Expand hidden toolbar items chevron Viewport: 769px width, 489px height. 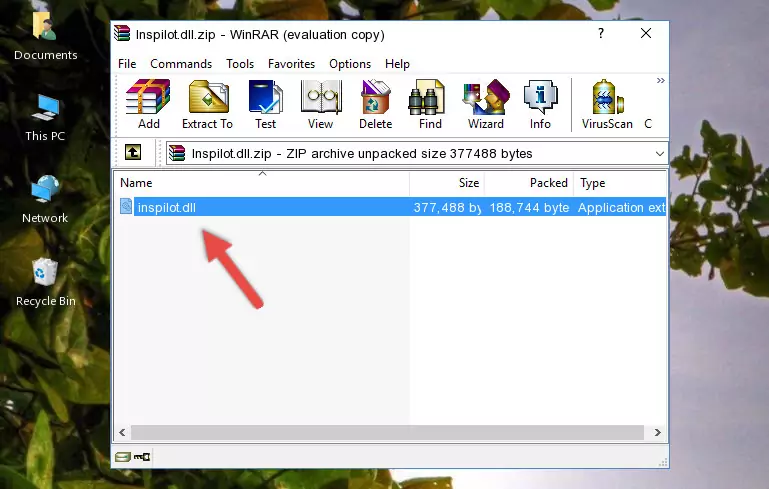(x=661, y=80)
